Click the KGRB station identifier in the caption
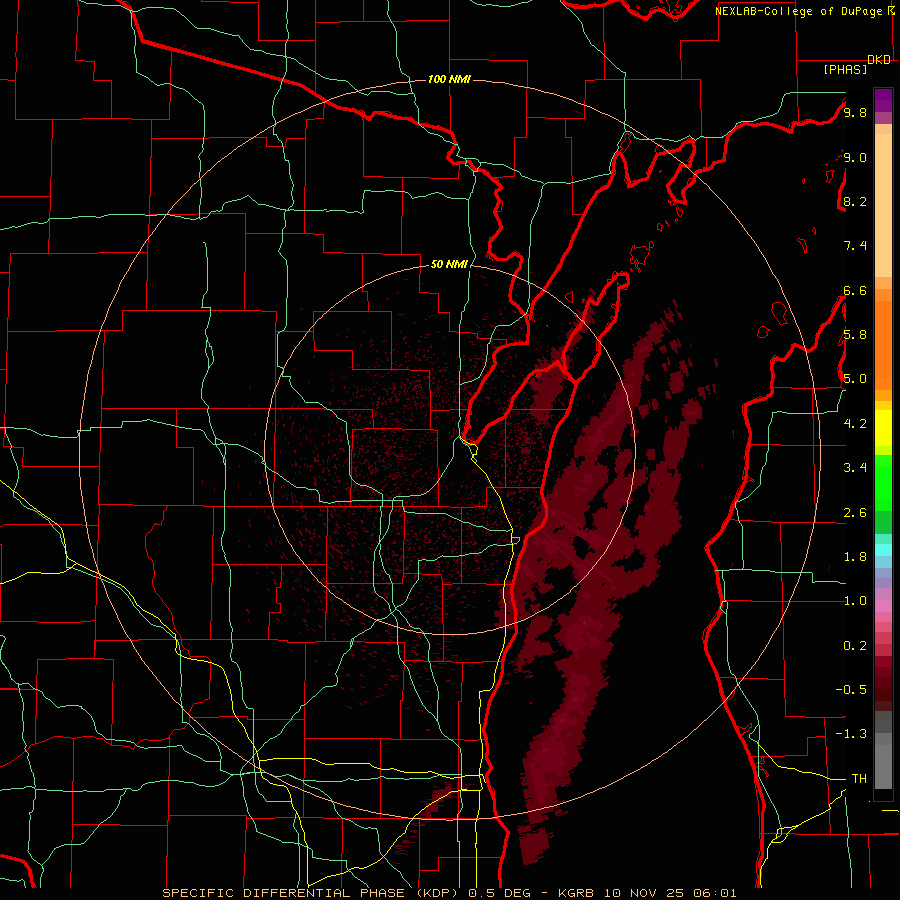900x900 pixels. (x=577, y=893)
